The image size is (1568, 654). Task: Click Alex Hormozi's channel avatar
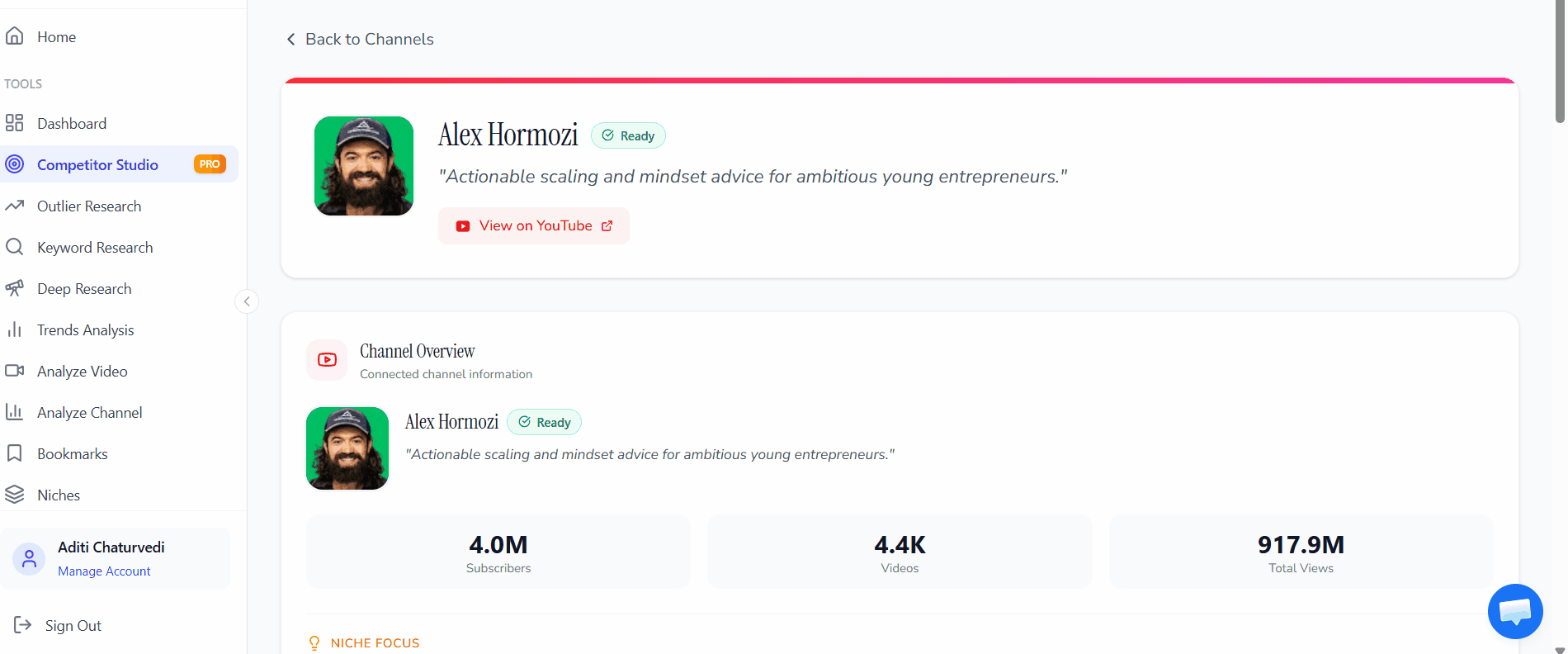point(363,165)
